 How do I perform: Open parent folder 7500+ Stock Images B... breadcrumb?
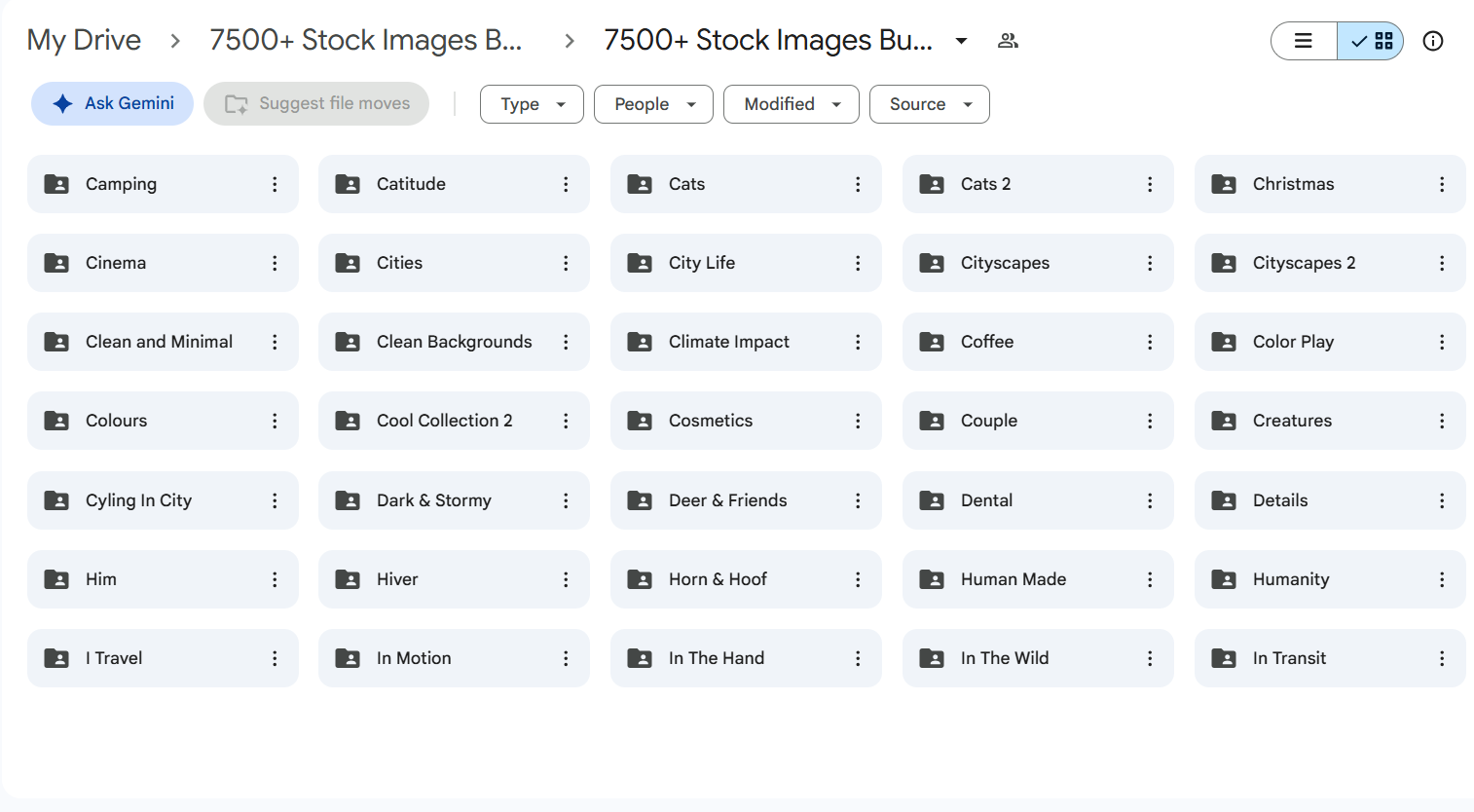click(x=366, y=40)
